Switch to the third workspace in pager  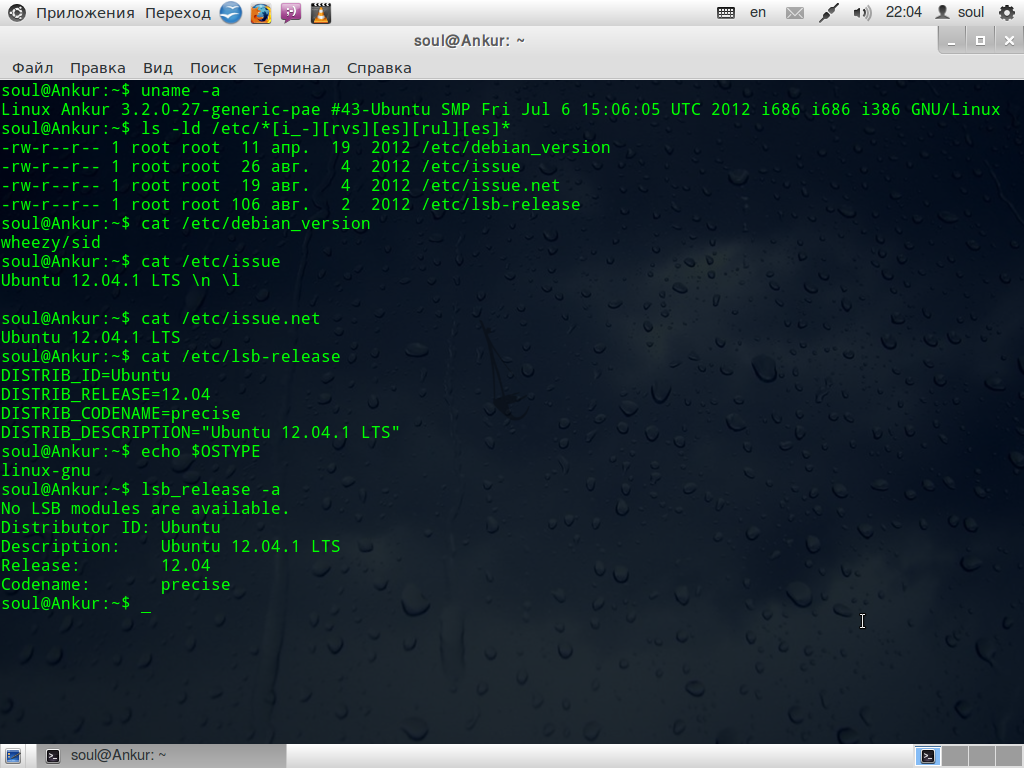[x=981, y=756]
